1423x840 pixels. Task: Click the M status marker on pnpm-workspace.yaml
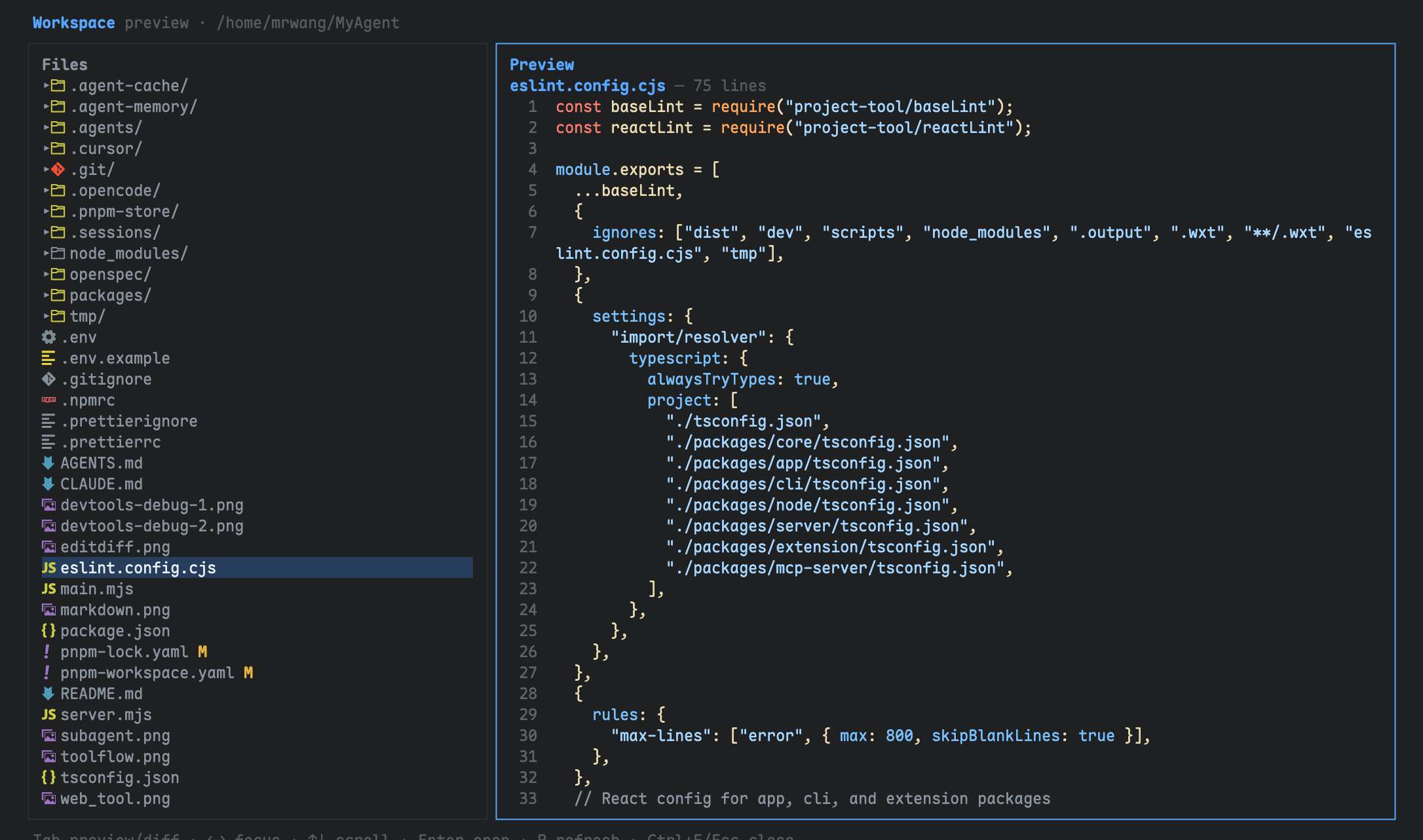tap(248, 673)
